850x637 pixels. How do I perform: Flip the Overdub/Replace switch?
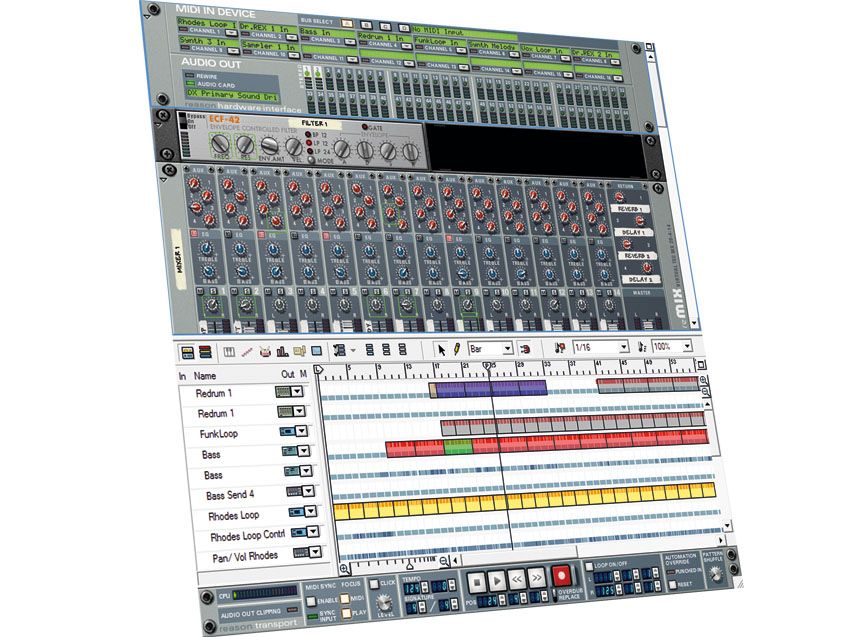pos(554,596)
